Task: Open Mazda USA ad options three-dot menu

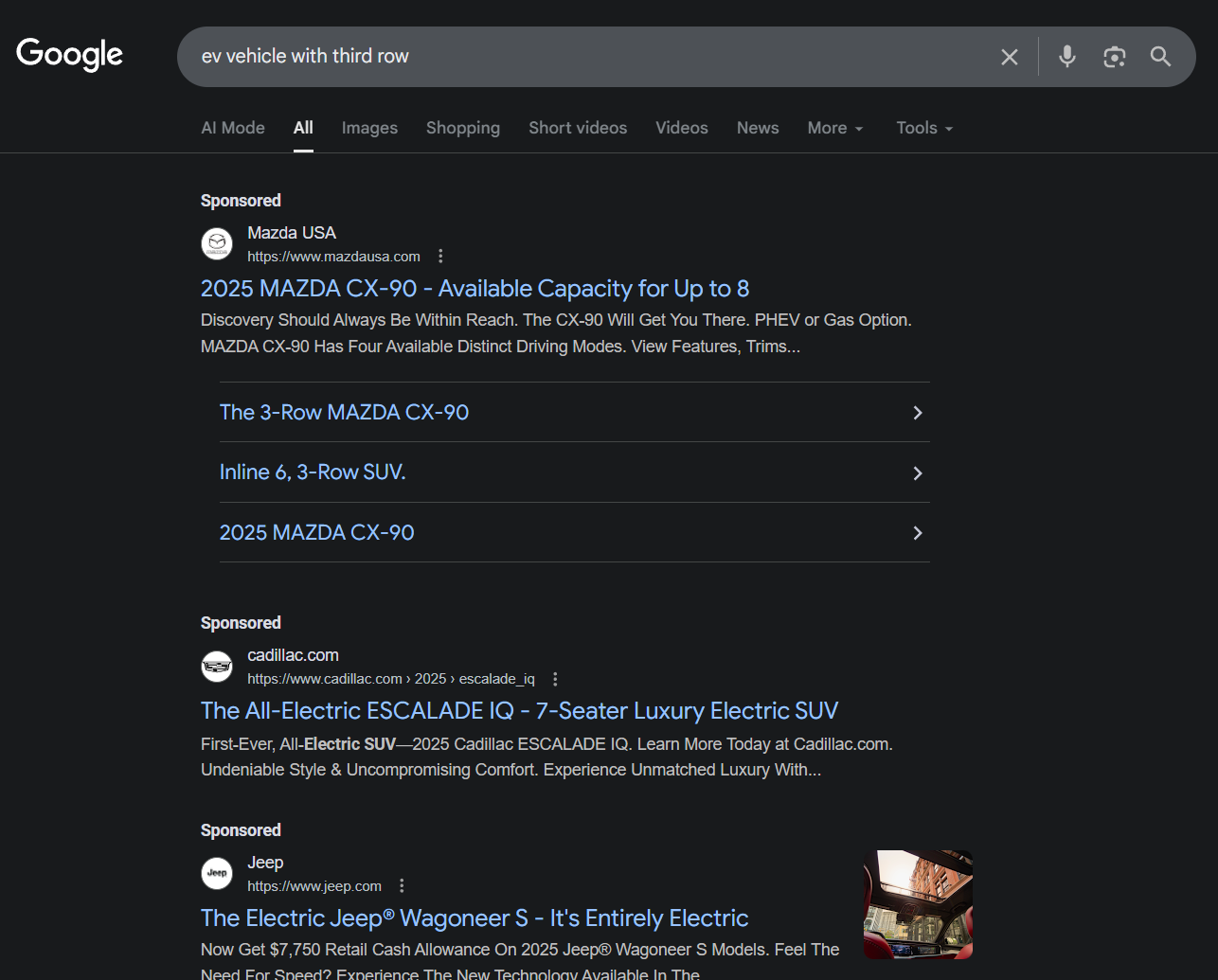Action: click(440, 257)
